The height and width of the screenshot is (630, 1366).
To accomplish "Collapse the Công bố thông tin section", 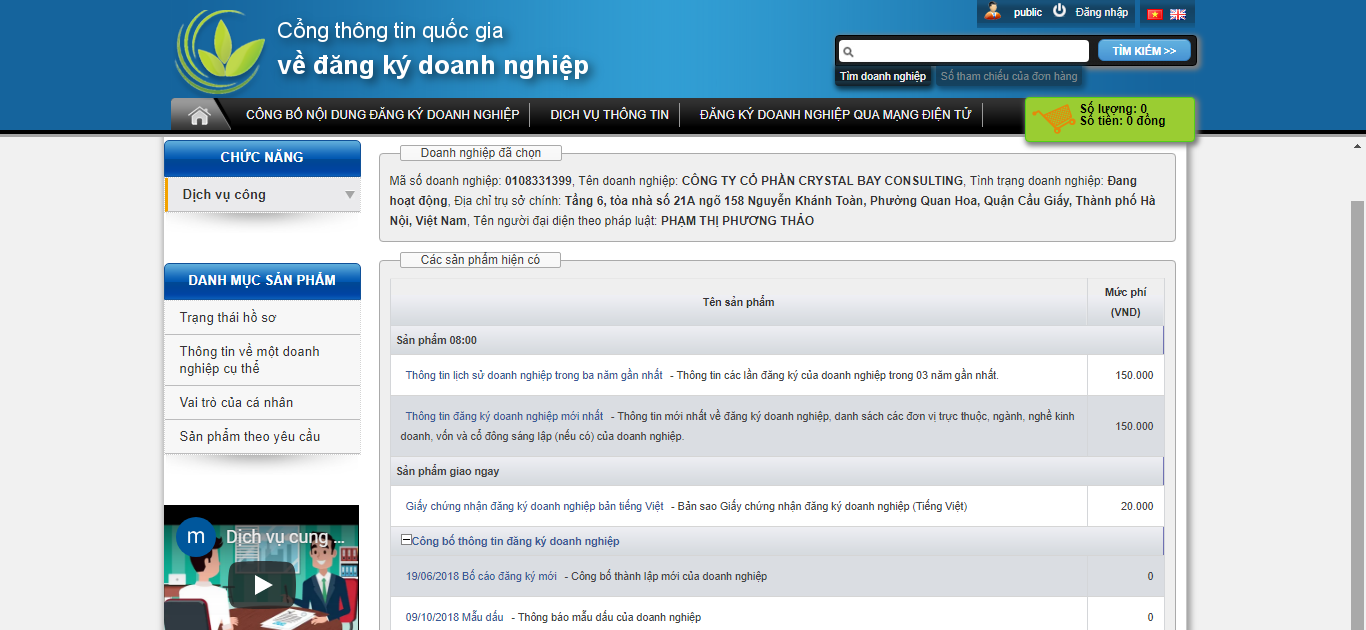I will (x=406, y=540).
